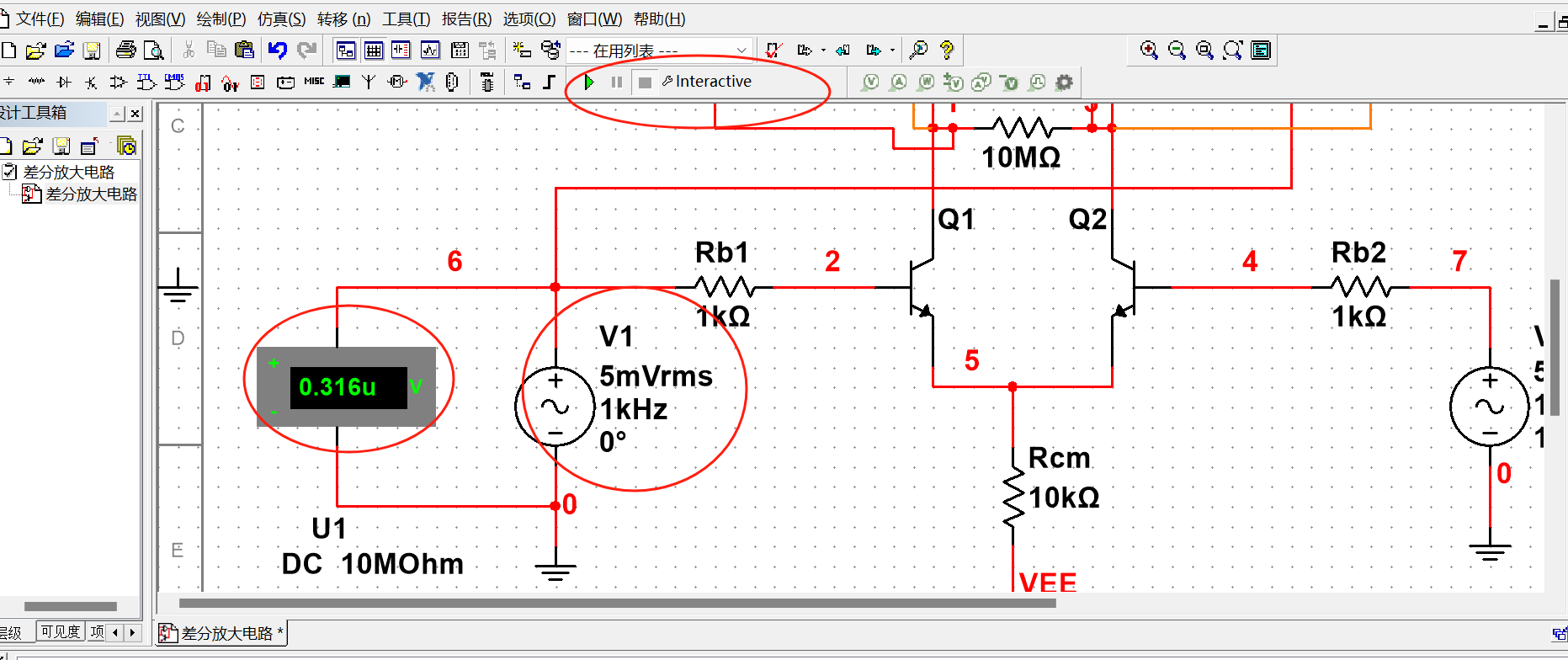The width and height of the screenshot is (1568, 660).
Task: Toggle checkbox beside 差分放大电路 project root
Action: point(10,172)
